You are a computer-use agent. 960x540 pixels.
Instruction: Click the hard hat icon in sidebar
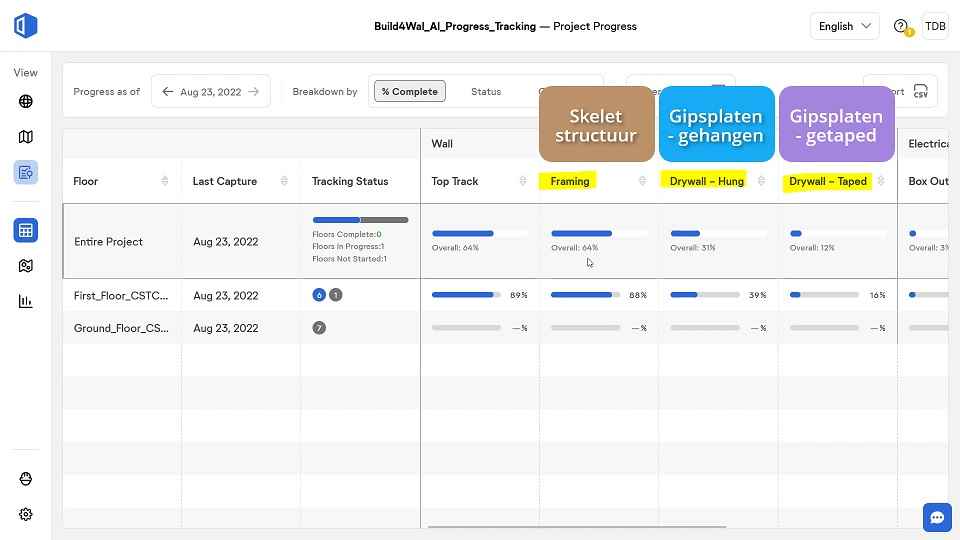coord(26,479)
